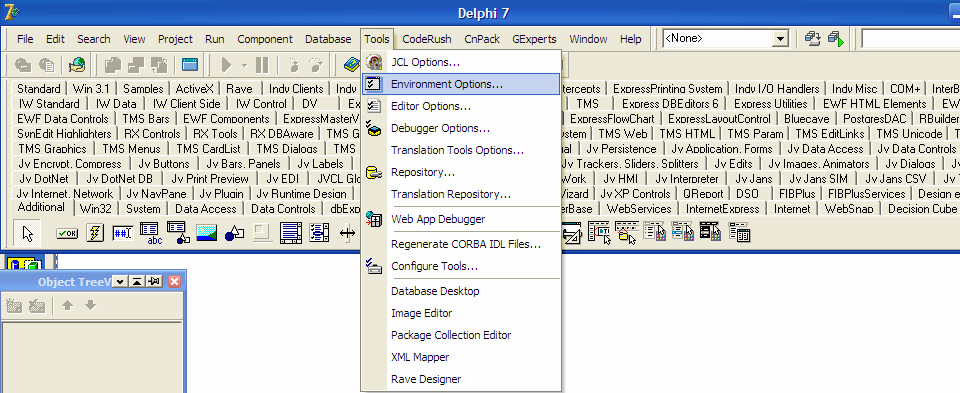
Task: Open the QReport palette tab
Action: click(702, 193)
